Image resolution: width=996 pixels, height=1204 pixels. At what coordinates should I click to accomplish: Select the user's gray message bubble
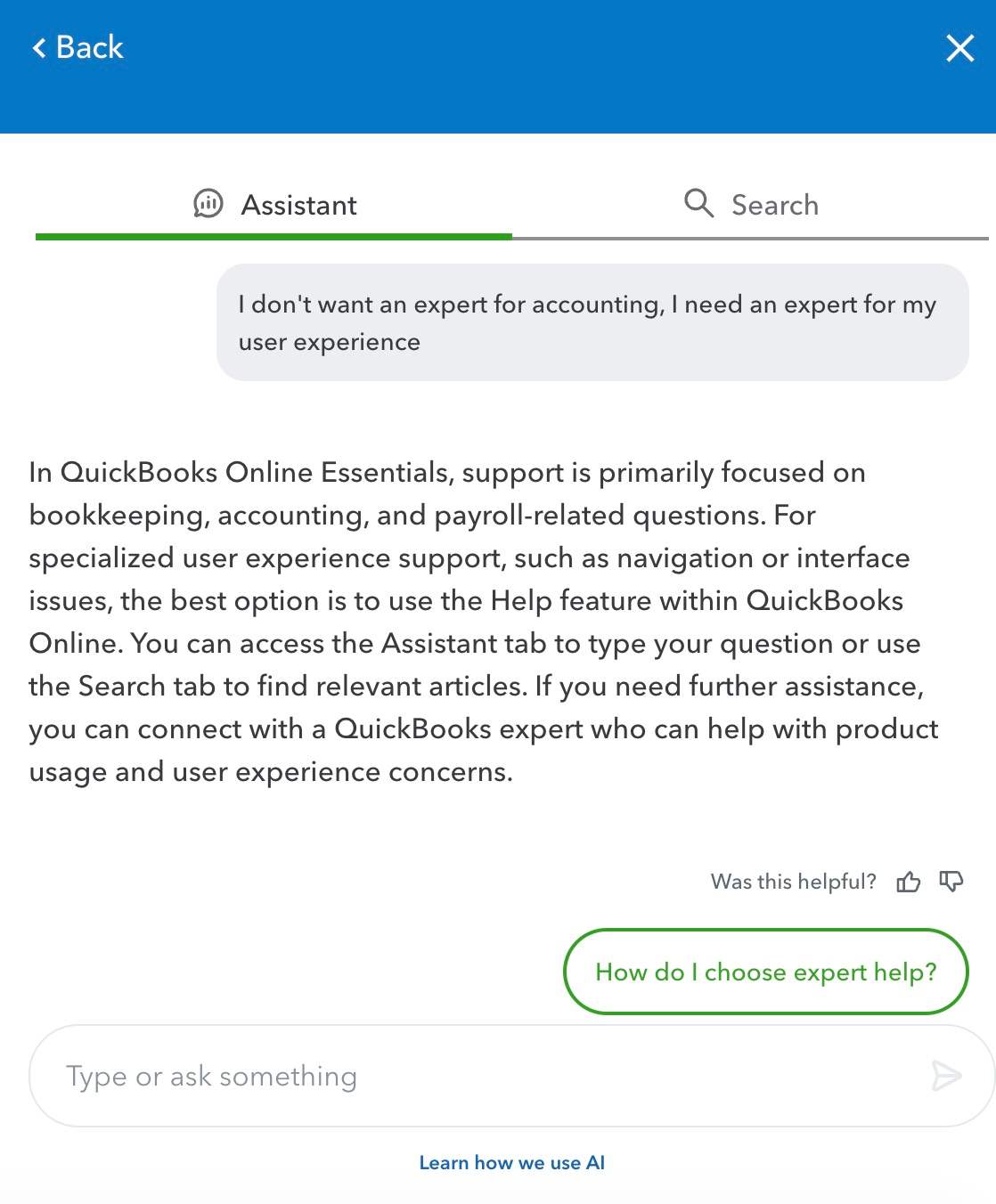pyautogui.click(x=592, y=322)
